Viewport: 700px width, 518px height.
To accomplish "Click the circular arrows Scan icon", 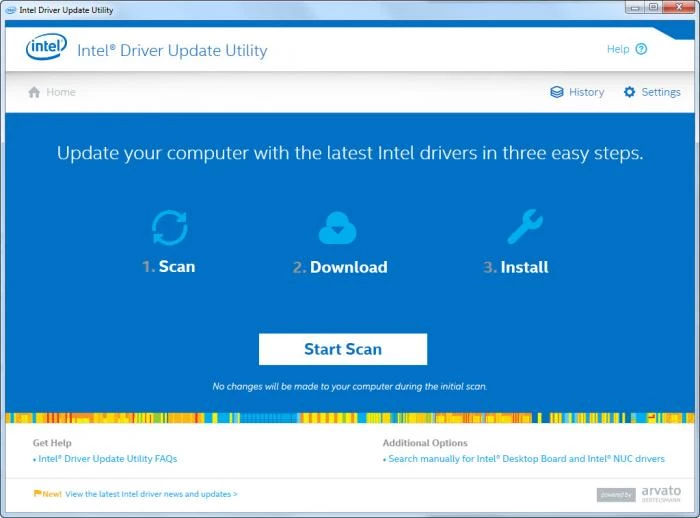I will coord(169,227).
